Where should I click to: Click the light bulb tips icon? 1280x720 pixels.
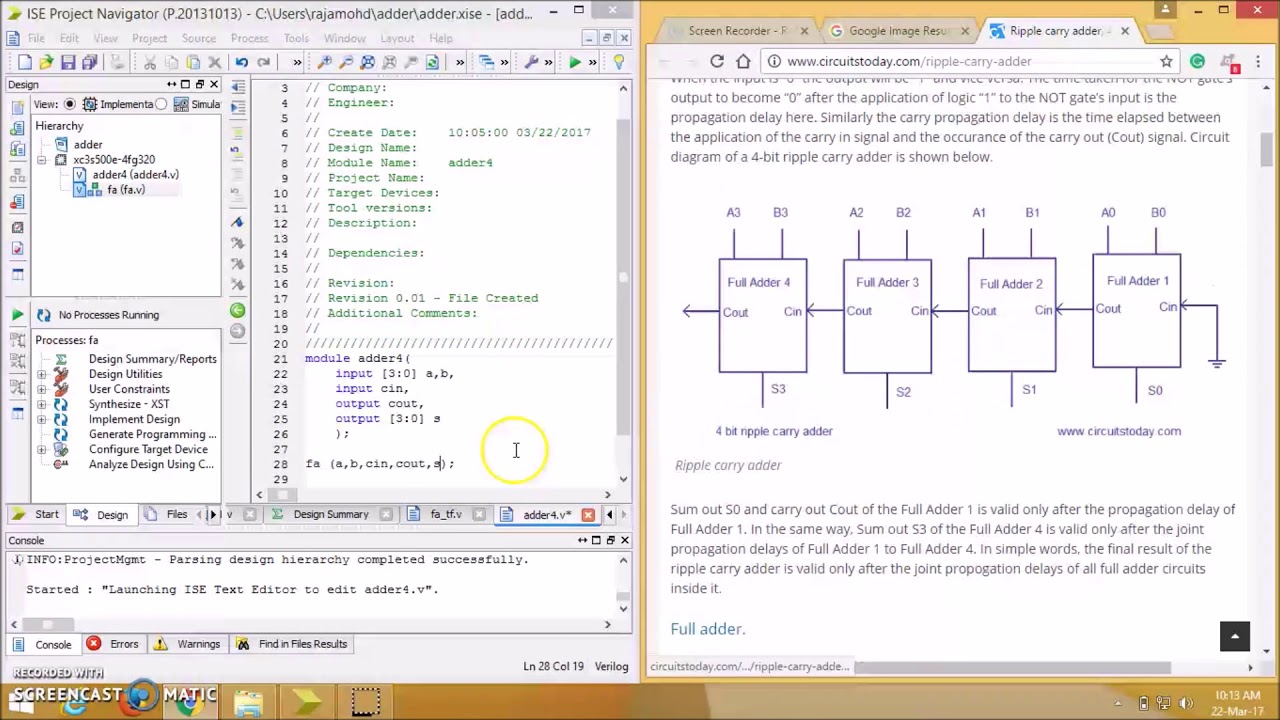pyautogui.click(x=618, y=62)
